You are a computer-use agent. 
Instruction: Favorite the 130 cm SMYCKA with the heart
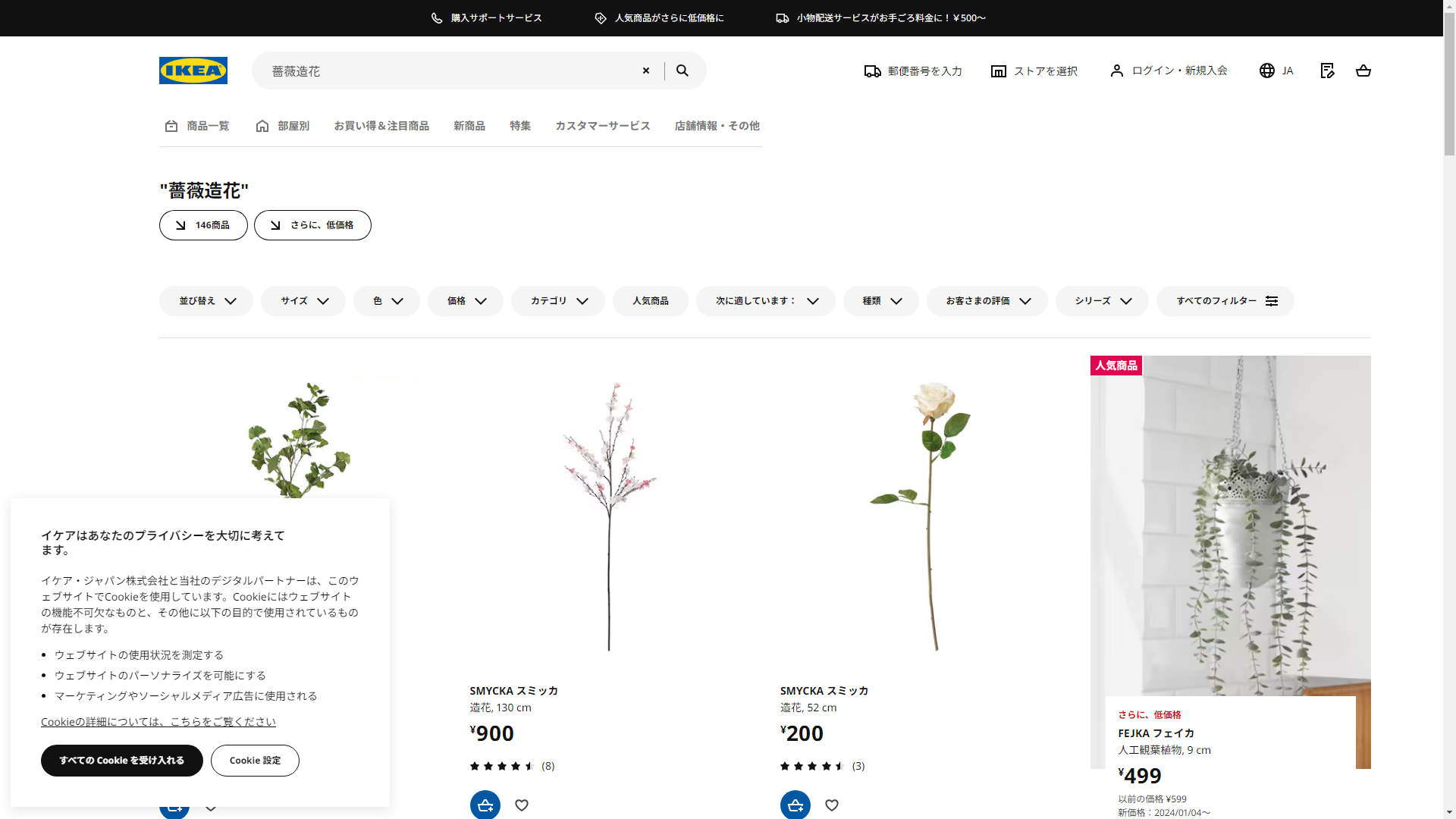(522, 805)
